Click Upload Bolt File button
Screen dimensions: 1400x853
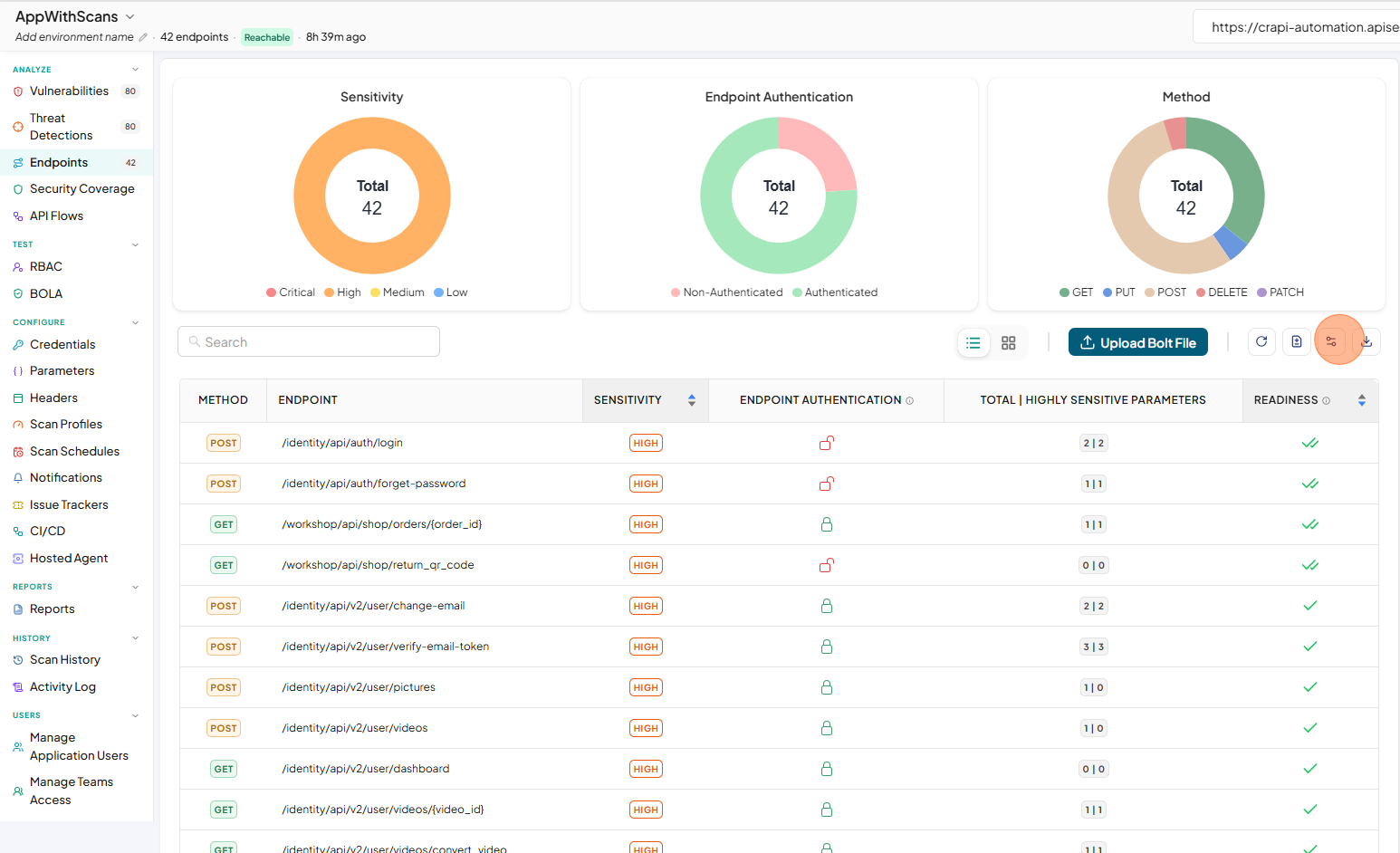point(1138,342)
